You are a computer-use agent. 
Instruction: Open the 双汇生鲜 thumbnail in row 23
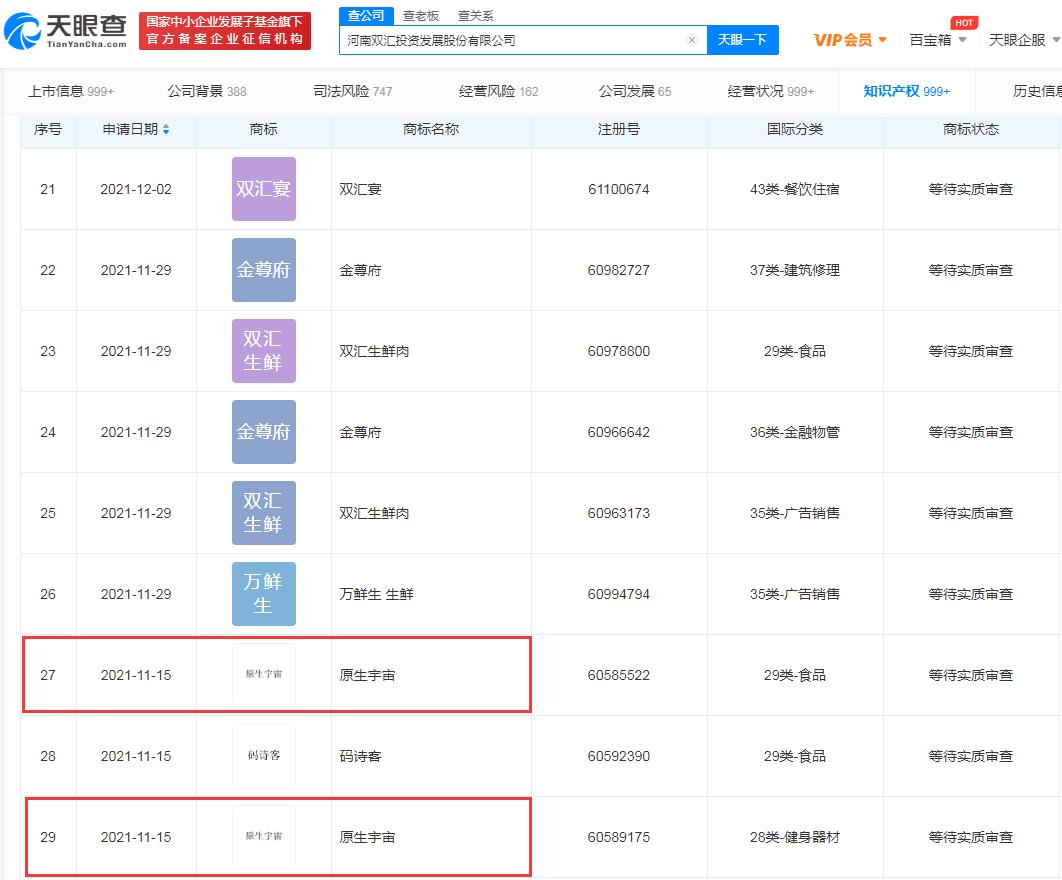[263, 351]
